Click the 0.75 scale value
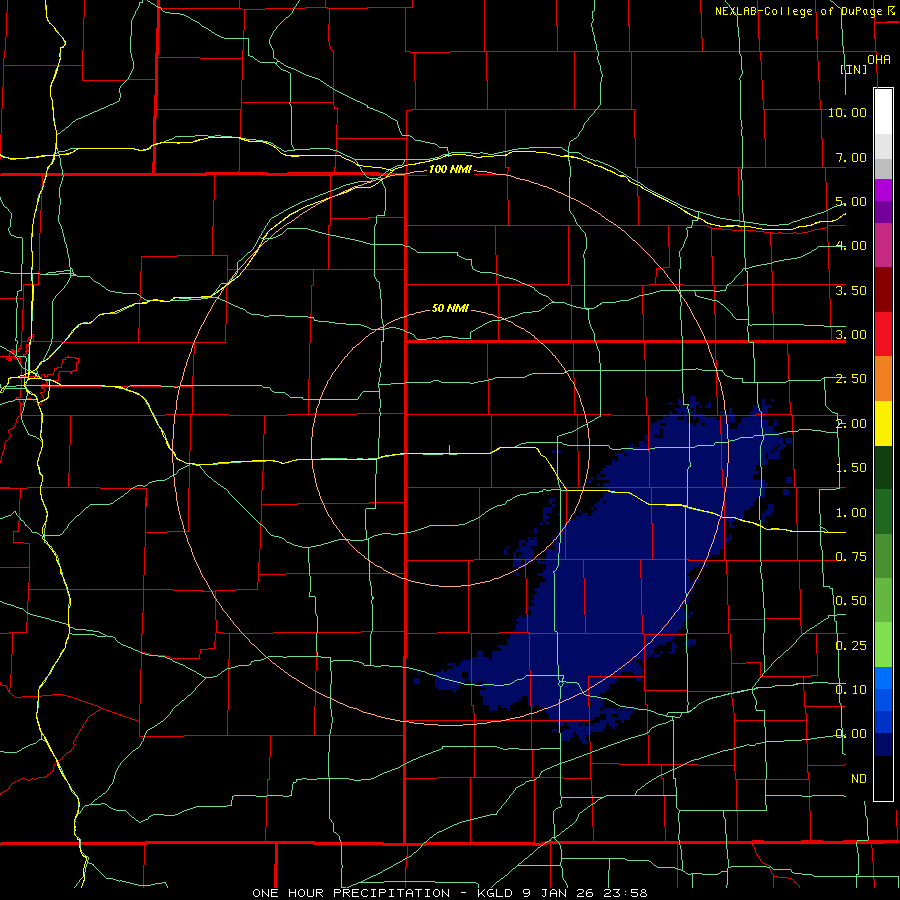Image resolution: width=900 pixels, height=900 pixels. coord(851,557)
